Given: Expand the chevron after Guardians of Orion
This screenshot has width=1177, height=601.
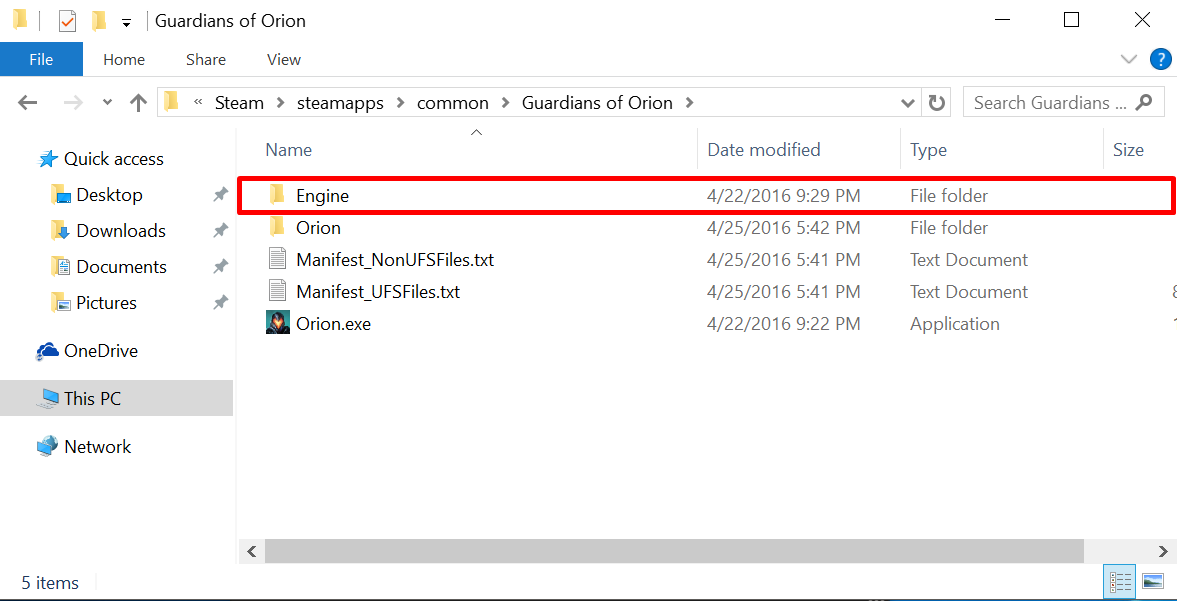Looking at the screenshot, I should point(690,103).
